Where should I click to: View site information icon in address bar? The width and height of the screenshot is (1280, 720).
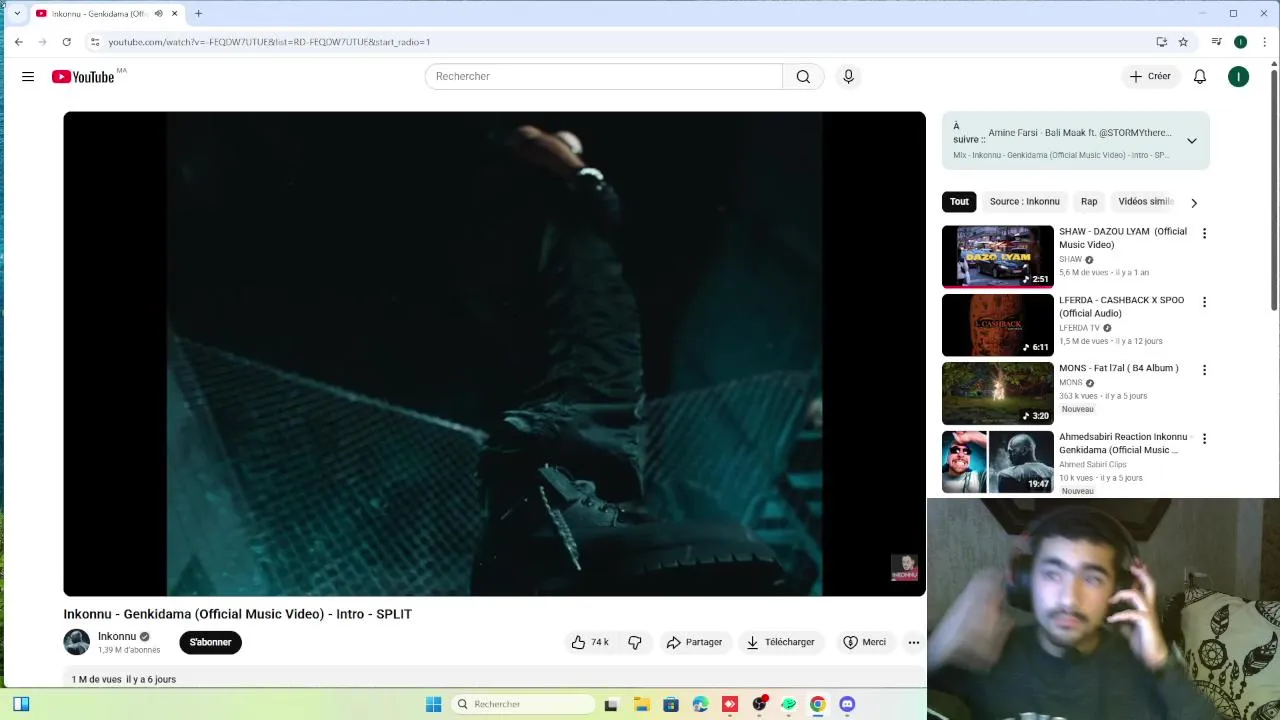94,42
